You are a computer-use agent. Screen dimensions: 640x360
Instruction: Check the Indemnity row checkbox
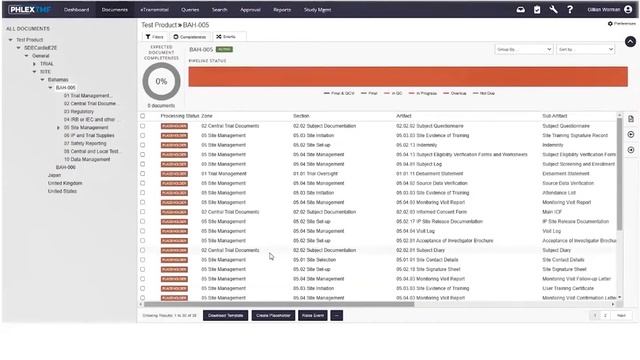point(142,145)
